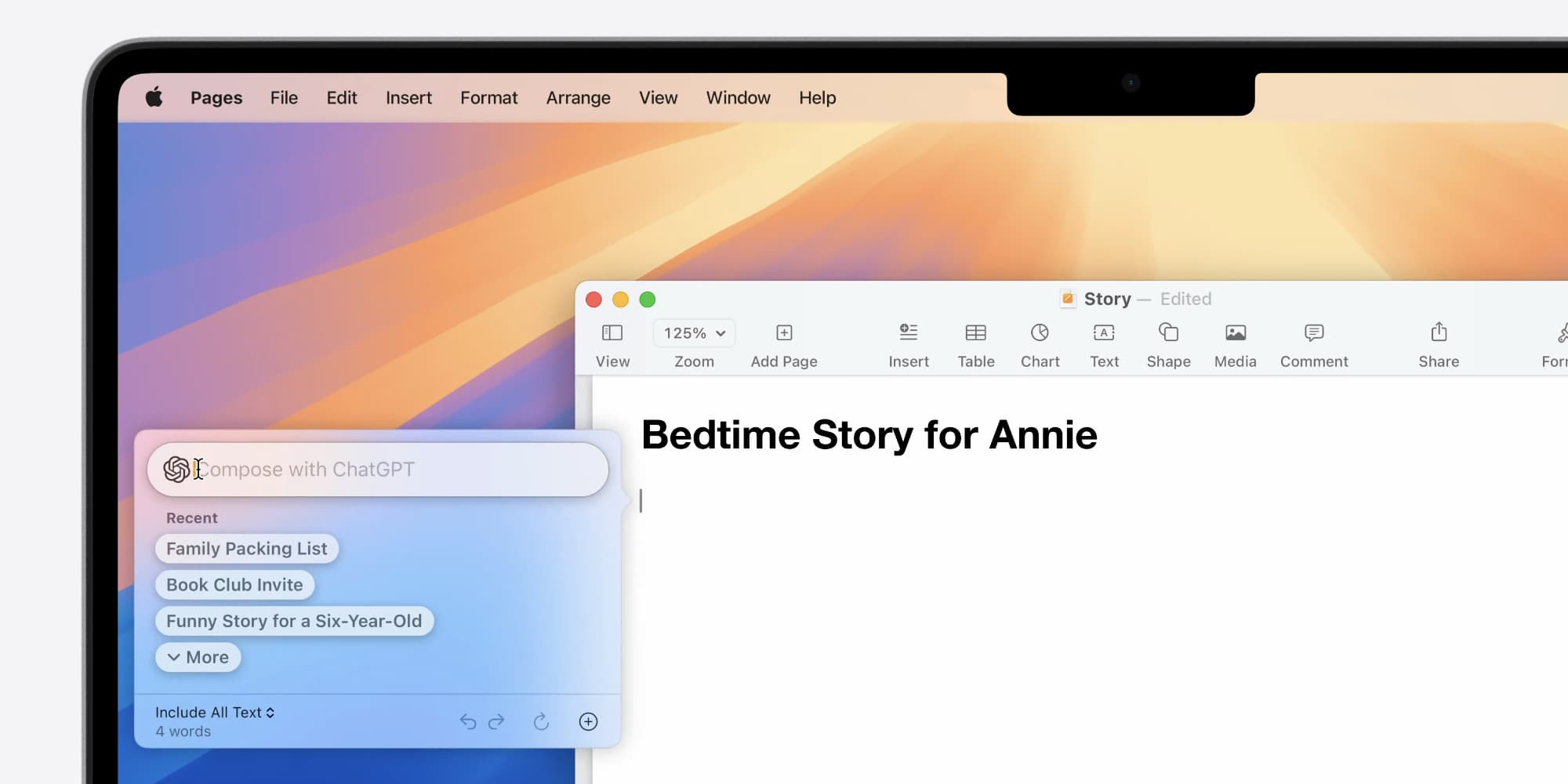Screen dimensions: 1568x784
Task: Open the Arrange menu
Action: click(578, 97)
